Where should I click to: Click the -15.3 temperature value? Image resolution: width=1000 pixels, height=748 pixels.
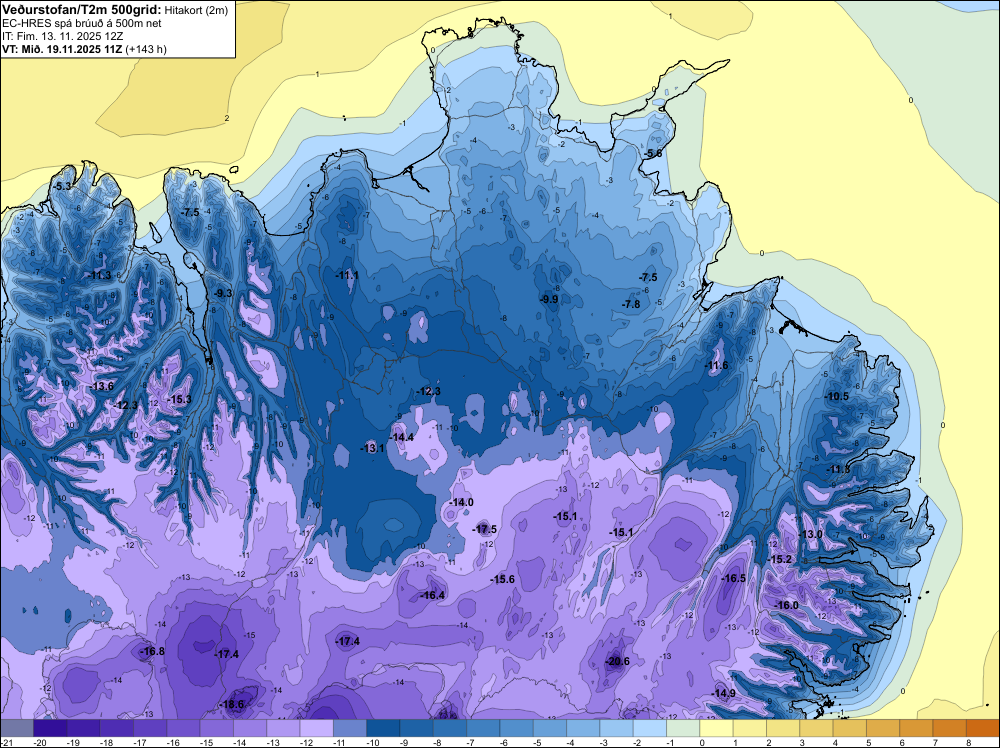179,399
